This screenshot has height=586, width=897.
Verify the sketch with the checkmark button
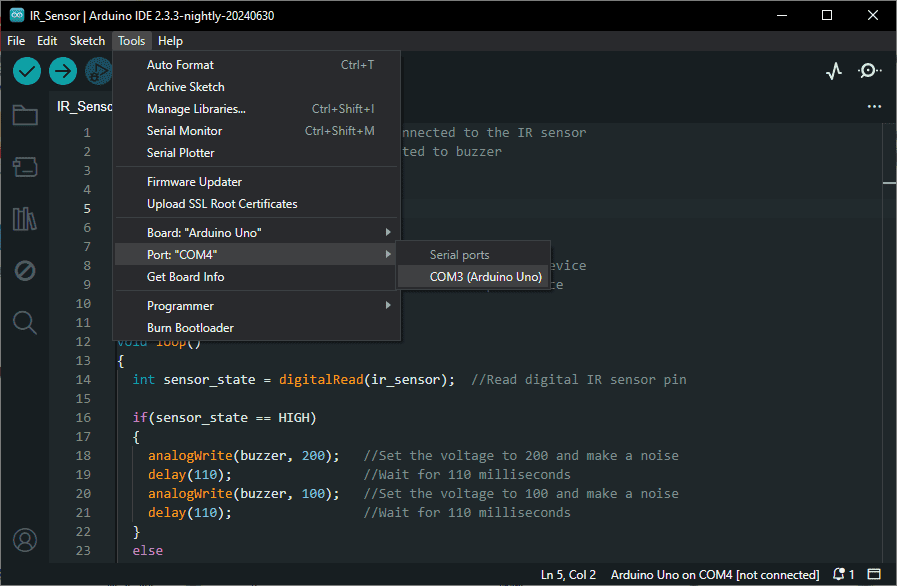26,71
